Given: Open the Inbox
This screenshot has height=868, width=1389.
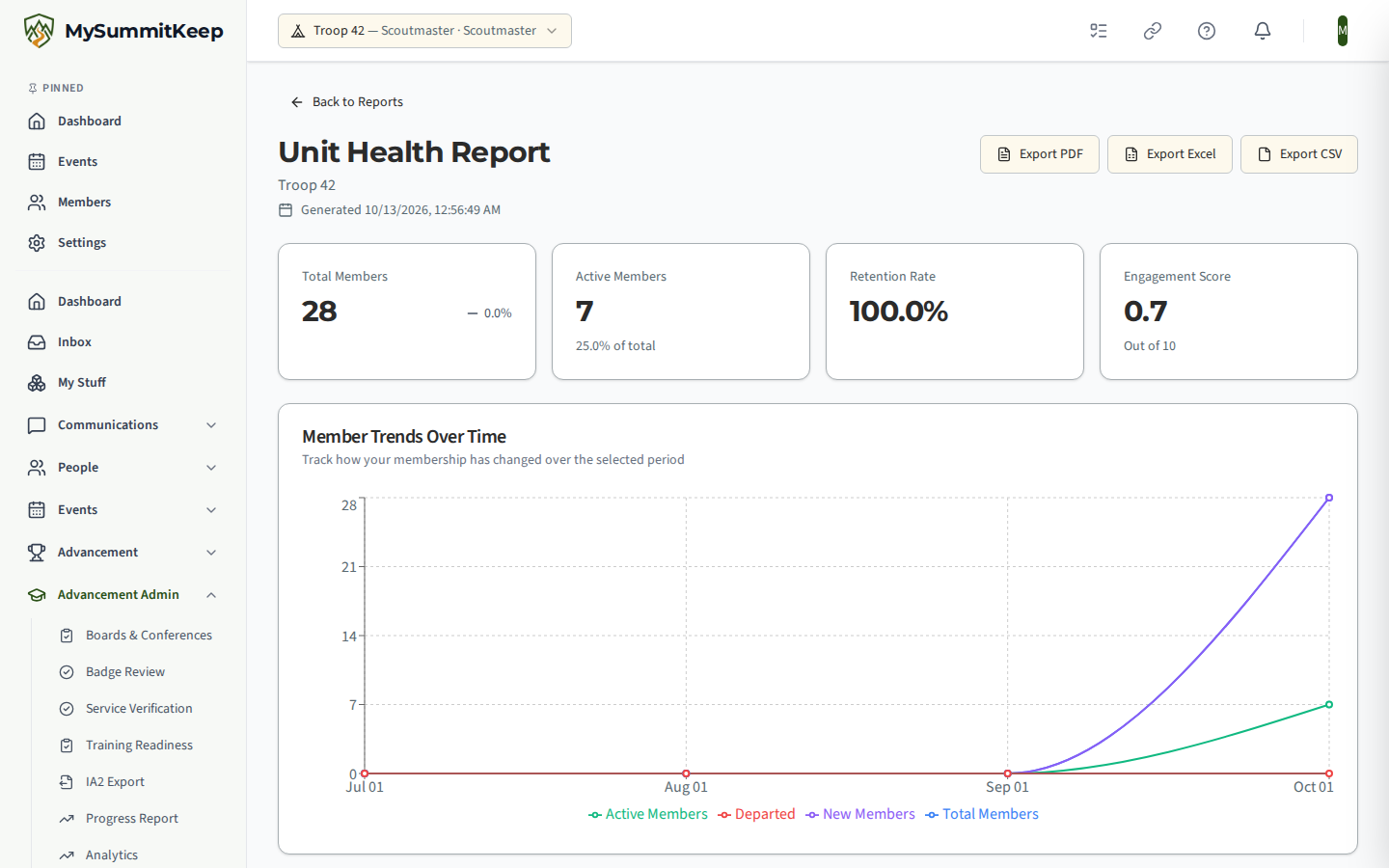Looking at the screenshot, I should [123, 341].
